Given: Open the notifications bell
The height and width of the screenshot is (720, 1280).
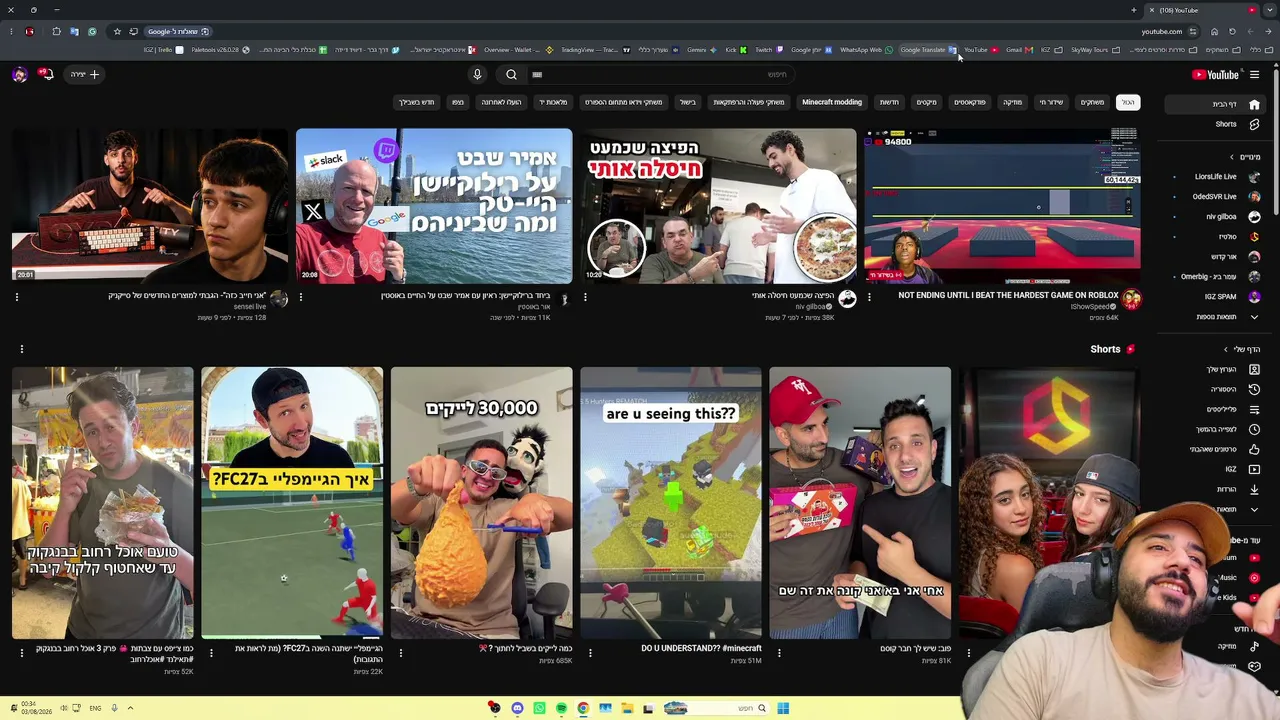Looking at the screenshot, I should click(45, 74).
